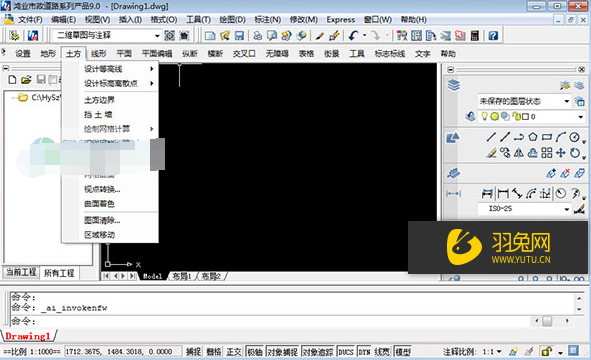Click the Match Properties brush icon in toolbar

click(320, 36)
